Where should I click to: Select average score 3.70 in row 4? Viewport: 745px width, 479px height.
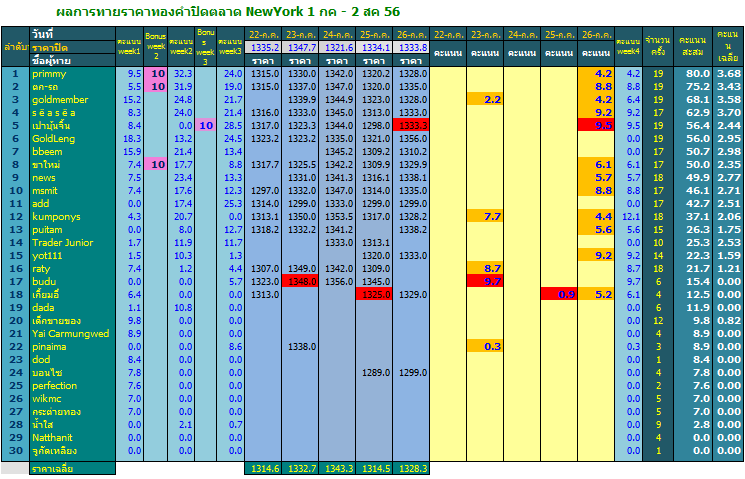[729, 113]
